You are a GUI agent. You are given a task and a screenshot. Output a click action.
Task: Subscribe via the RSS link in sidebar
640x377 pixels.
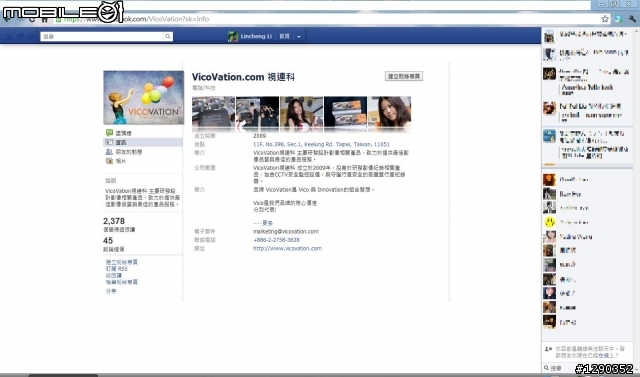coord(117,269)
